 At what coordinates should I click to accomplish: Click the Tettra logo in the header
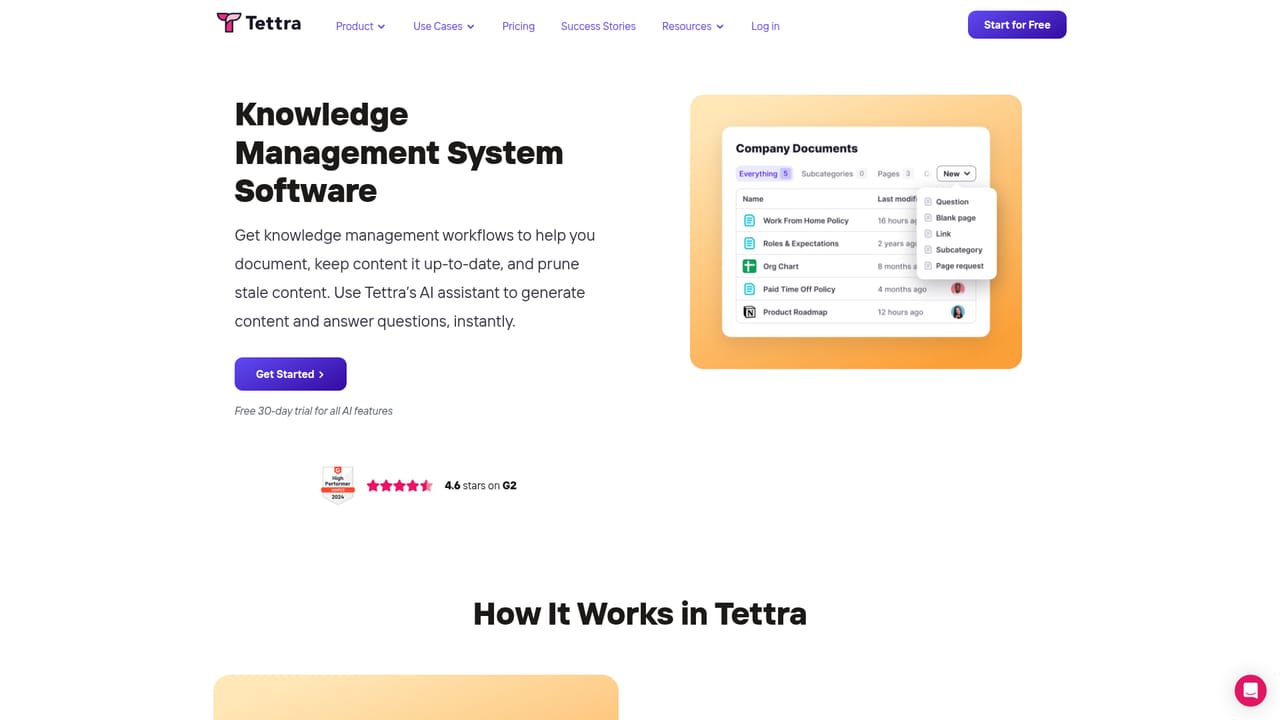point(258,23)
